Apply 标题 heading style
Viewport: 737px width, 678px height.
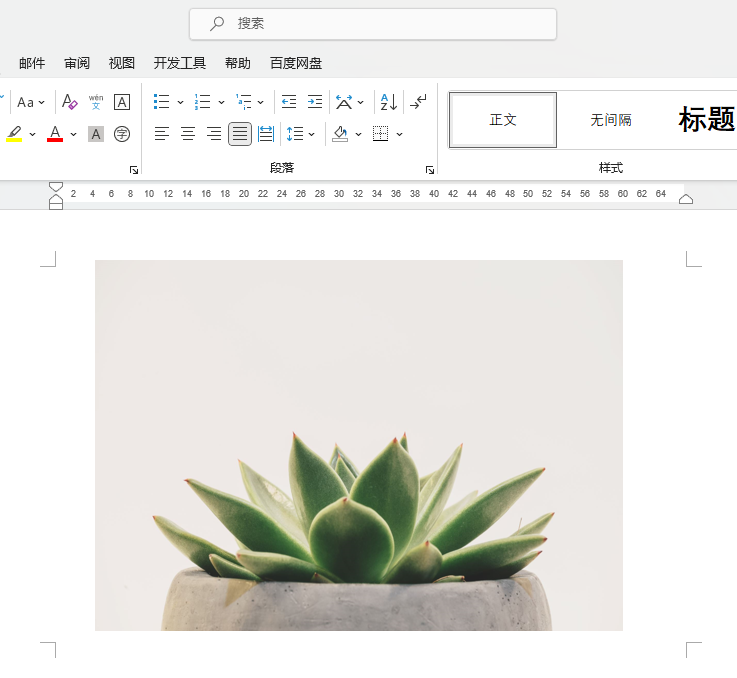pos(706,119)
